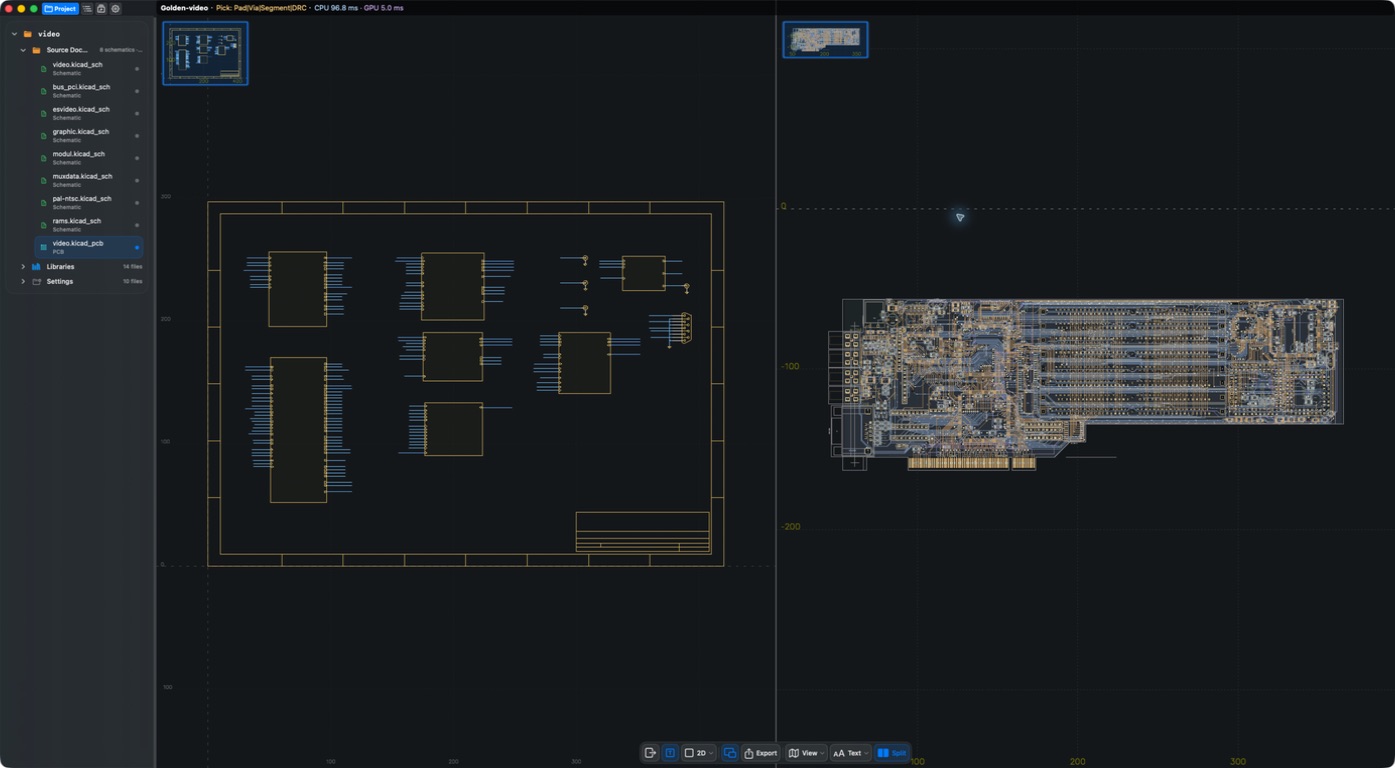The width and height of the screenshot is (1395, 768).
Task: Open the 2D view mode dropdown
Action: (x=699, y=753)
